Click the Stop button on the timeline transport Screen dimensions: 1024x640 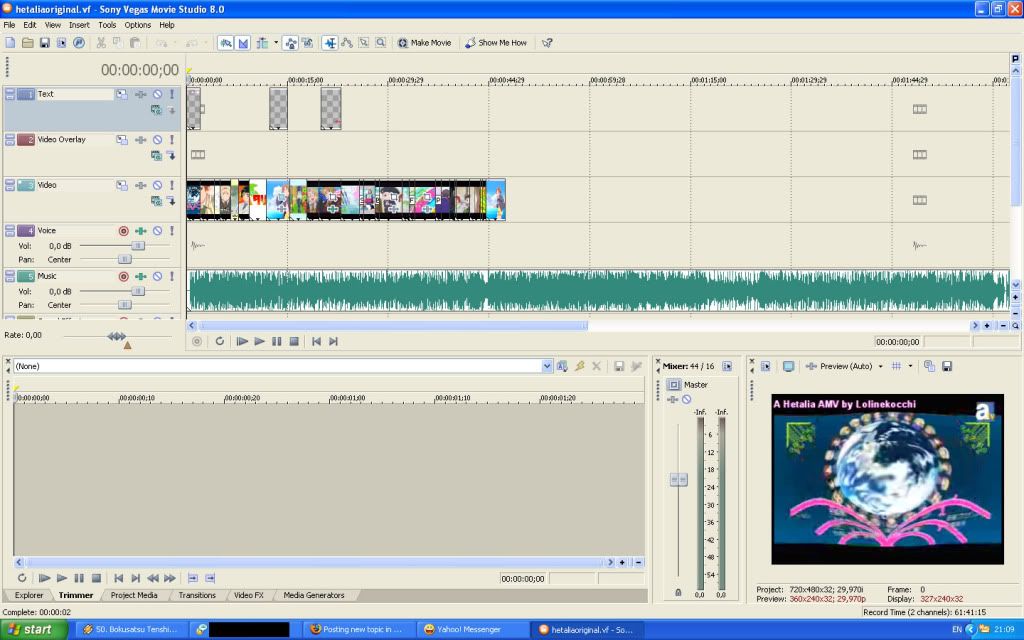click(x=294, y=341)
